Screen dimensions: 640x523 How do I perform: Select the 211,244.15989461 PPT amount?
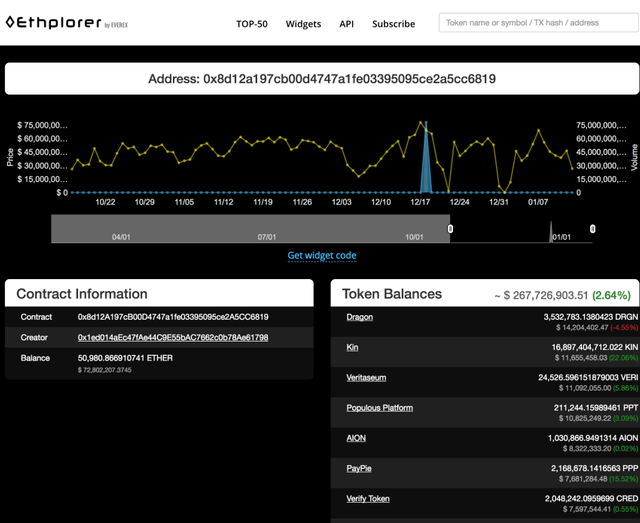pyautogui.click(x=596, y=407)
